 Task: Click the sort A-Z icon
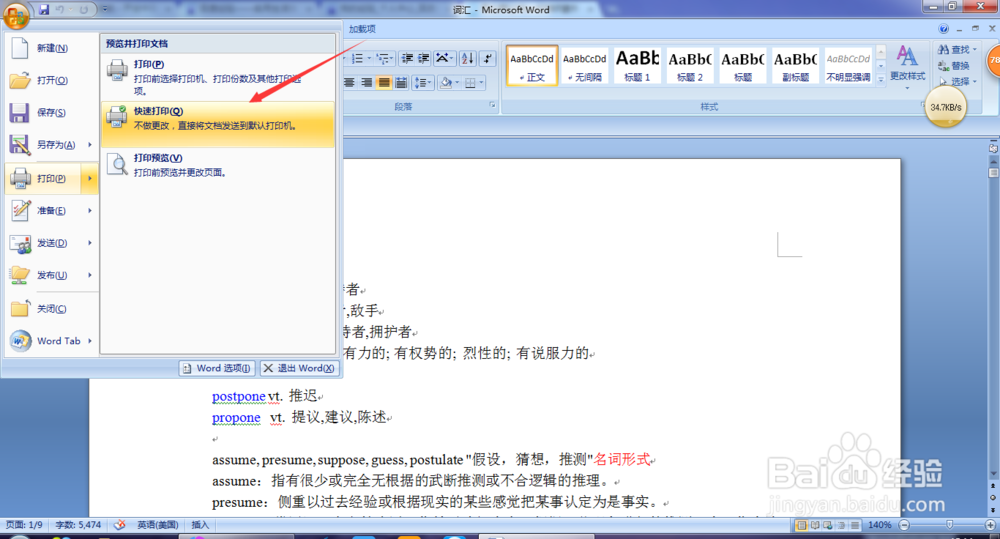467,59
